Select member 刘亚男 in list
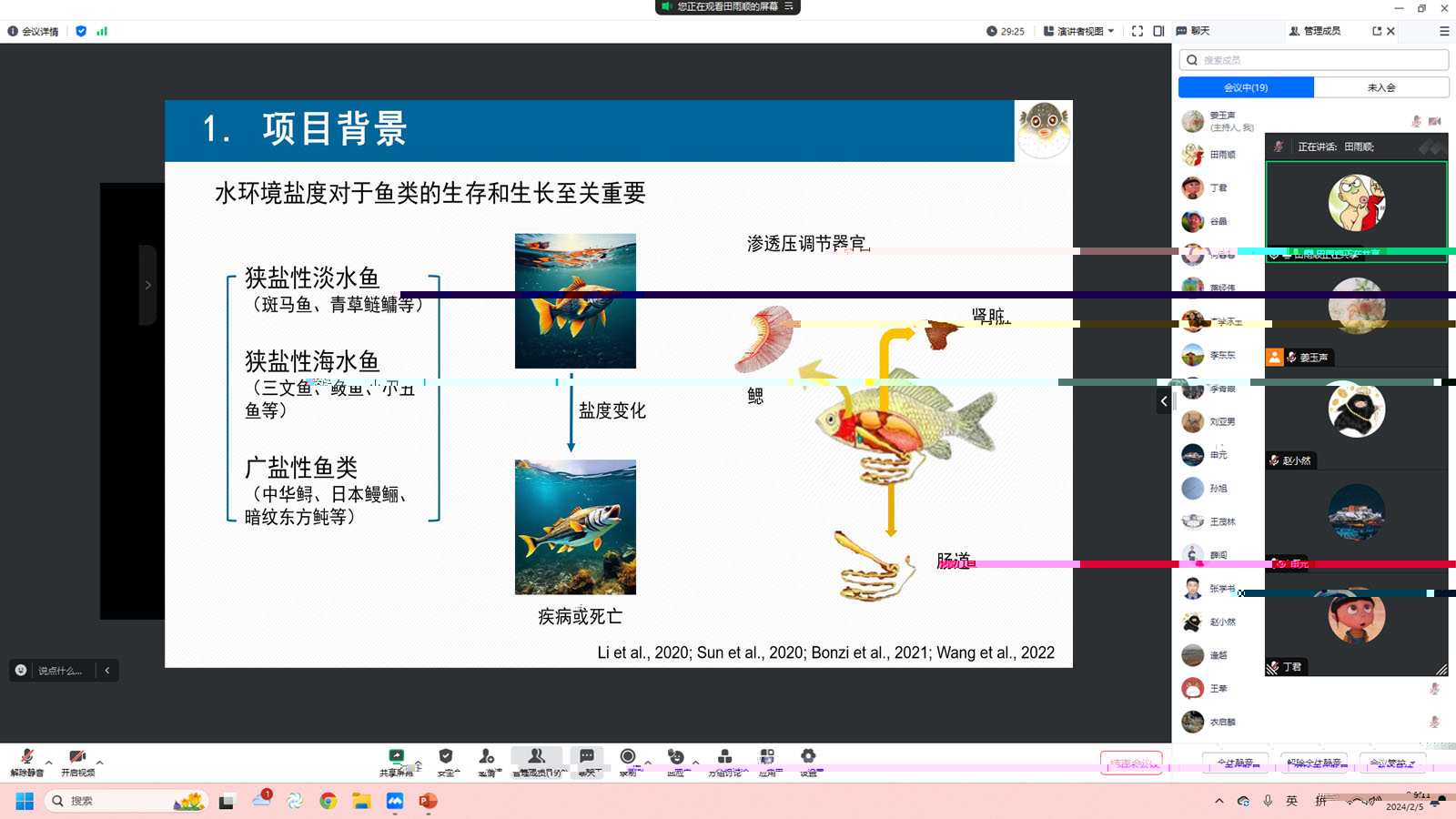Viewport: 1456px width, 819px height. (x=1221, y=421)
